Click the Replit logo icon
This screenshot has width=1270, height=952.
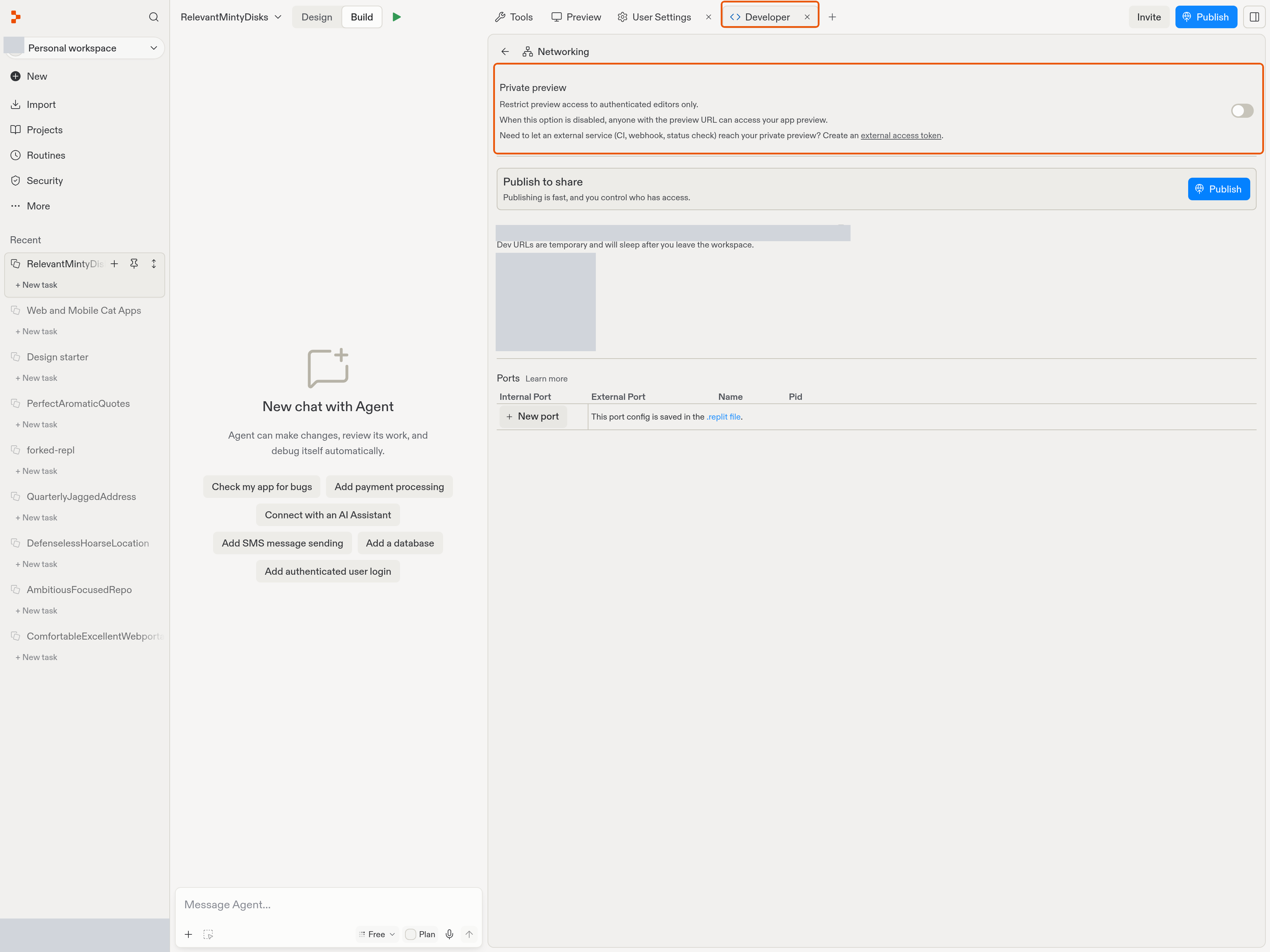click(16, 17)
